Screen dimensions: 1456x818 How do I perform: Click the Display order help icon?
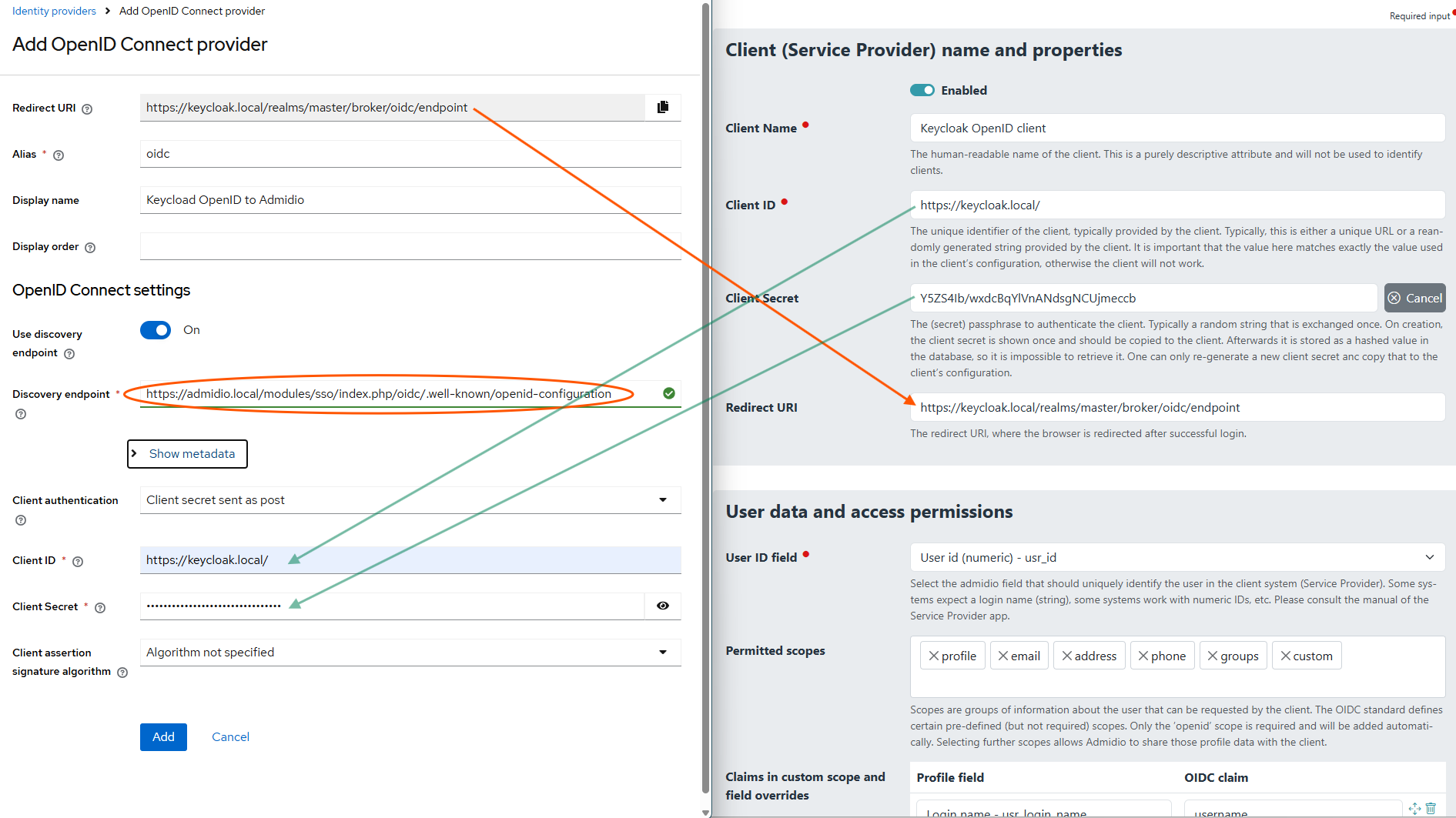pos(90,248)
